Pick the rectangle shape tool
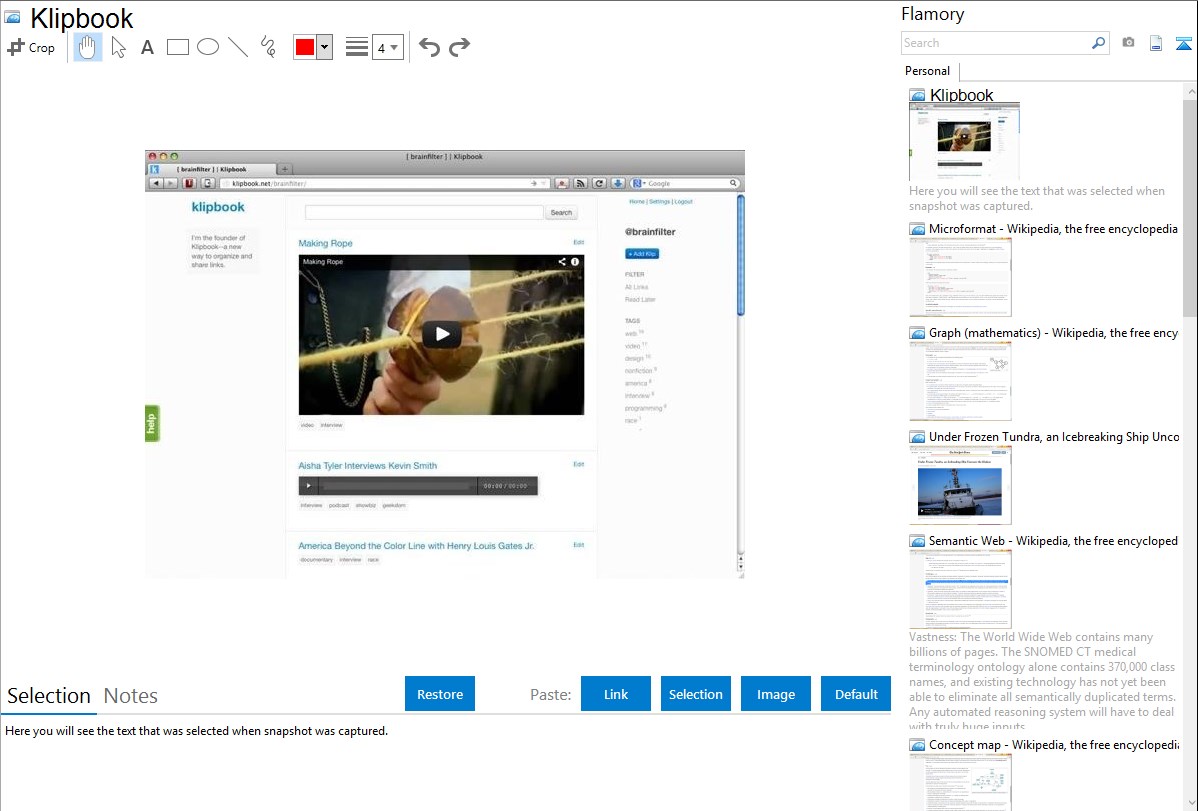This screenshot has height=811, width=1198. [x=178, y=47]
